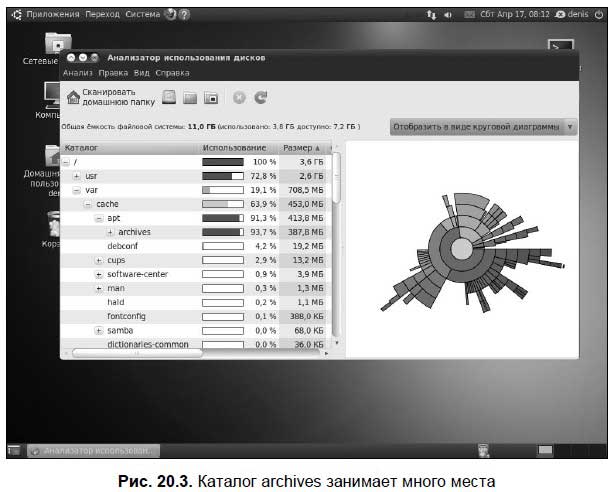
Task: Click the scan filesystem drive icon
Action: click(169, 97)
